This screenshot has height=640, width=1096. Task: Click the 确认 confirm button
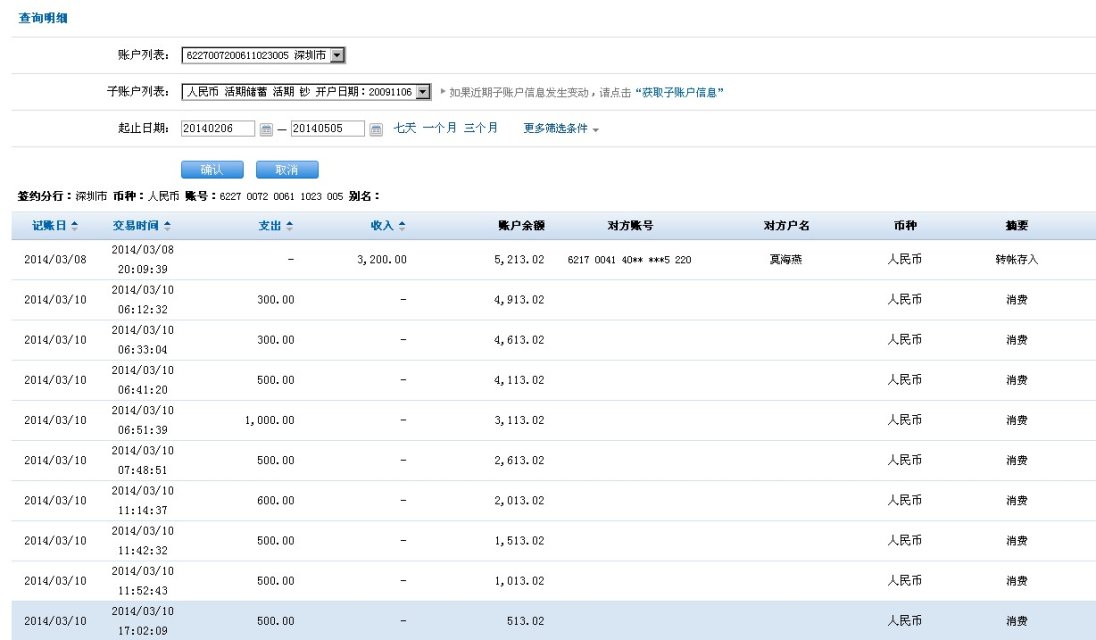pos(212,169)
